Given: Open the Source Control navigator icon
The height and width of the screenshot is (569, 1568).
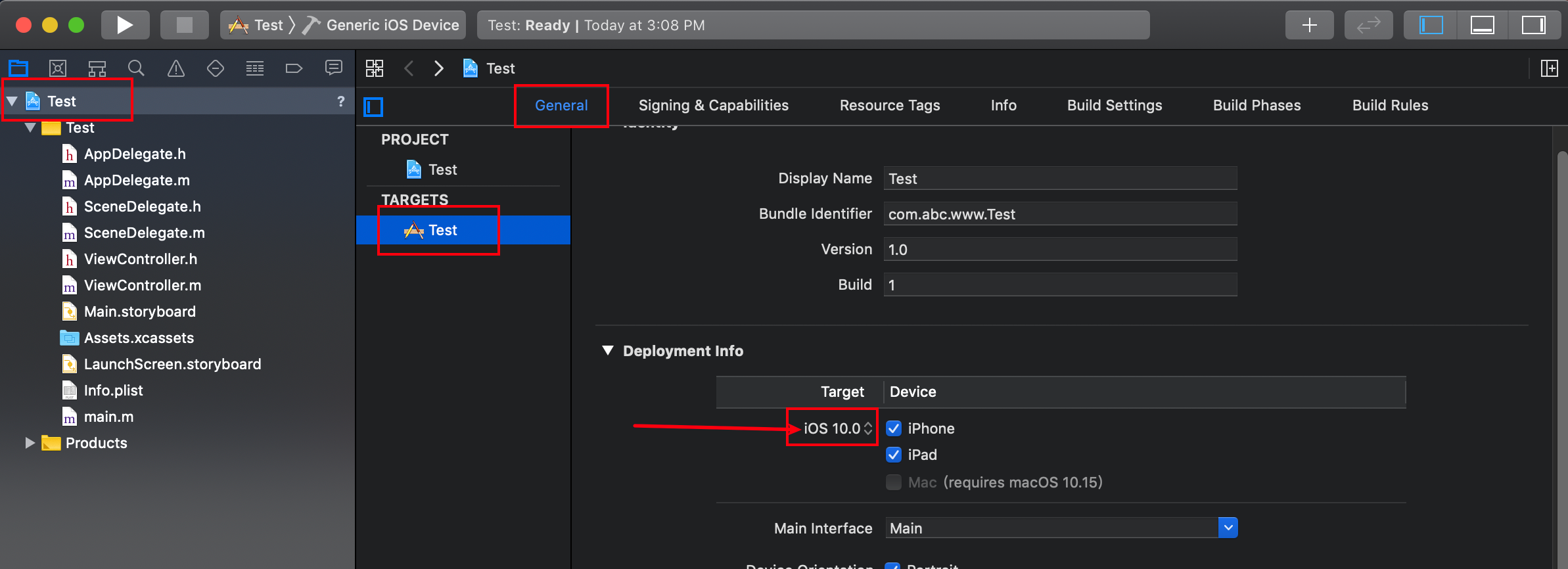Looking at the screenshot, I should (x=58, y=68).
